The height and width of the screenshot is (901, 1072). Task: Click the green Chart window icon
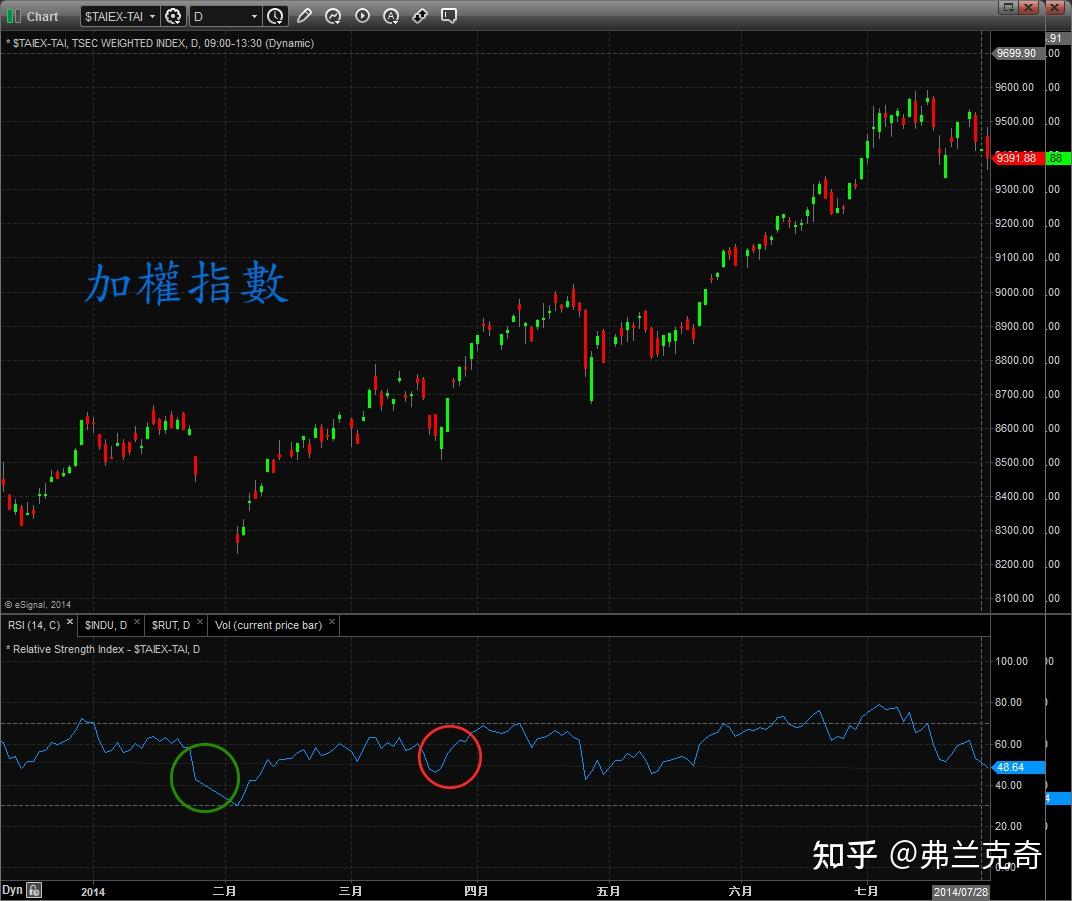point(14,16)
